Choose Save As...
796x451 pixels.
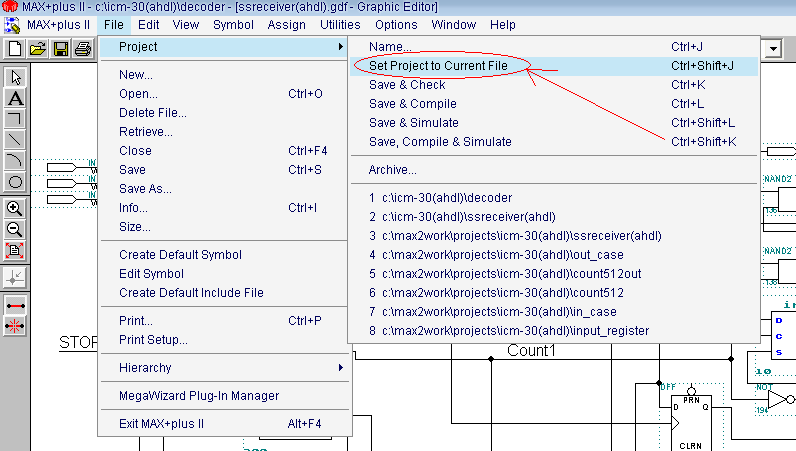click(223, 189)
